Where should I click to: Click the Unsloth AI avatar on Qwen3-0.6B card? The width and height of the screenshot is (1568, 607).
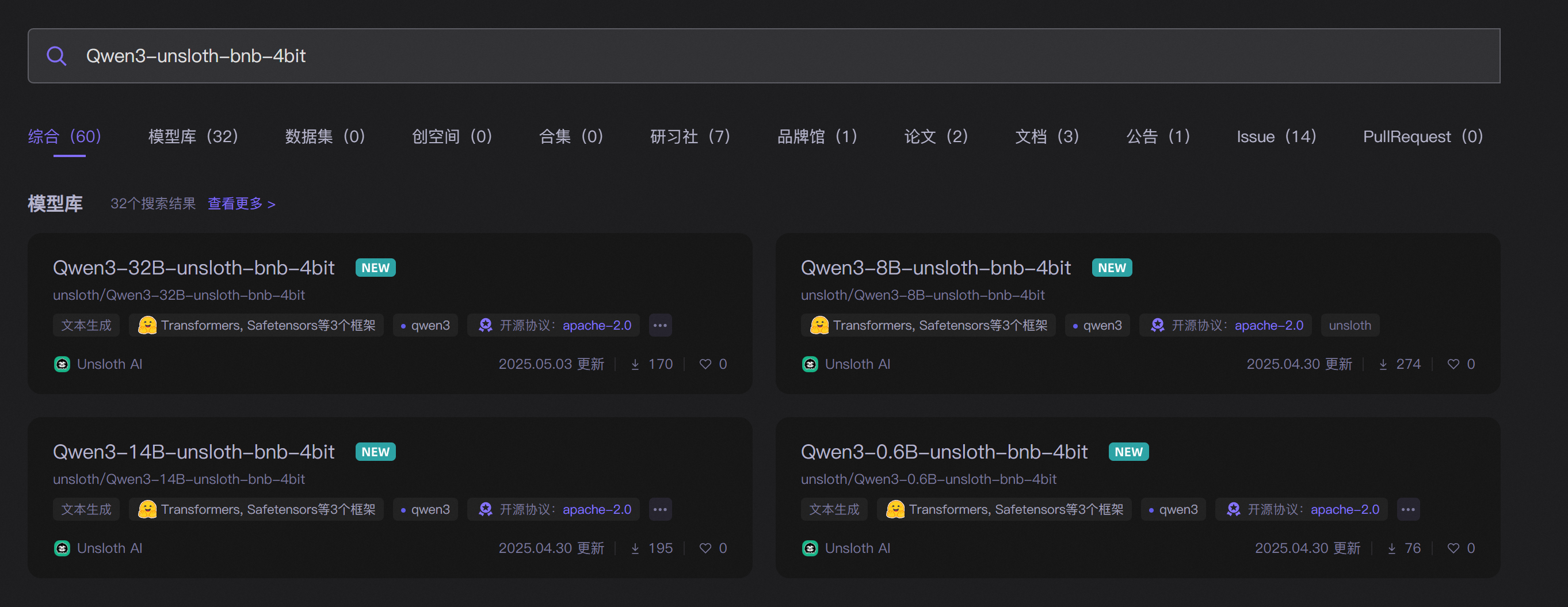[x=810, y=548]
